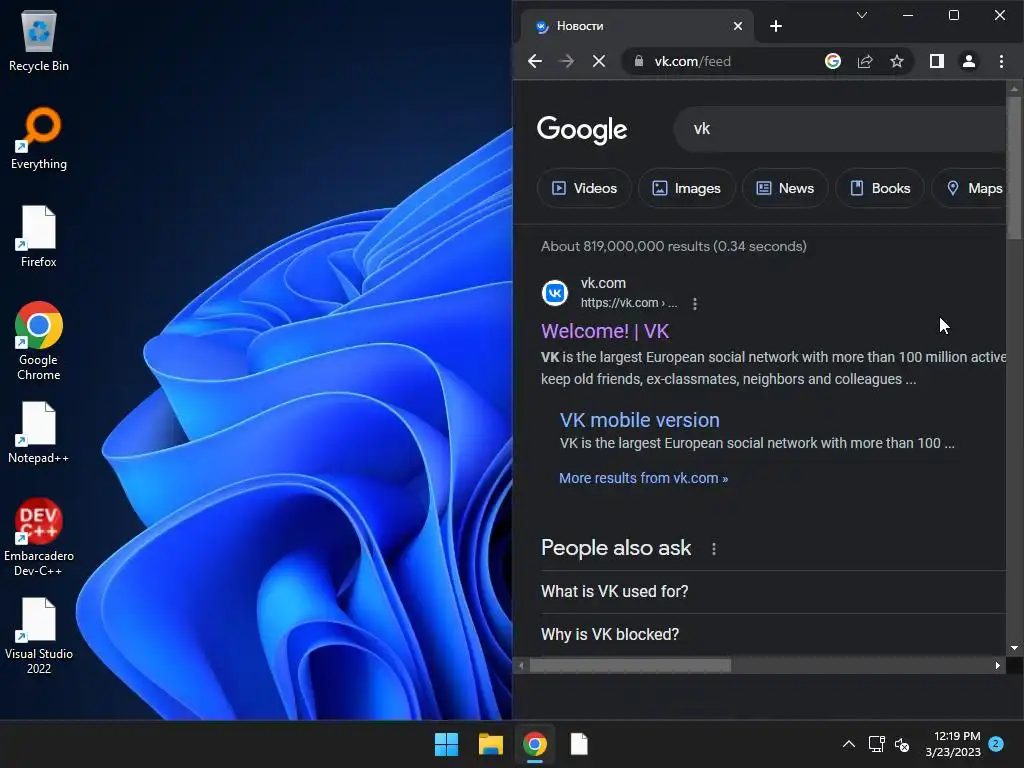Expand 'What is VK used for?'
The width and height of the screenshot is (1024, 768).
(x=773, y=592)
